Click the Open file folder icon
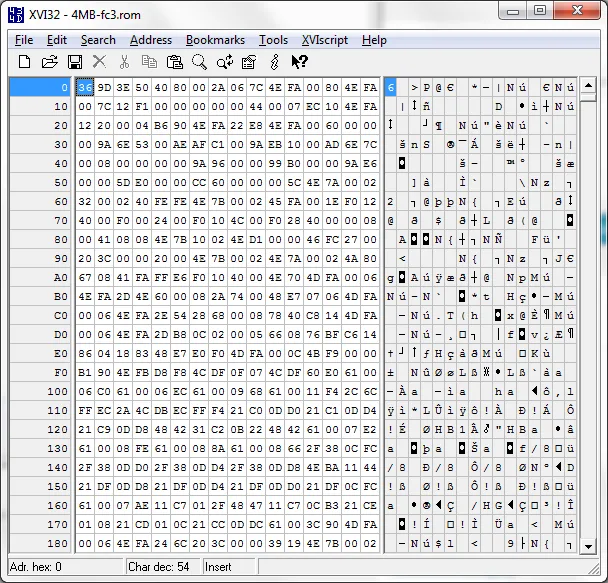Screen dimensions: 608x583 click(x=50, y=62)
